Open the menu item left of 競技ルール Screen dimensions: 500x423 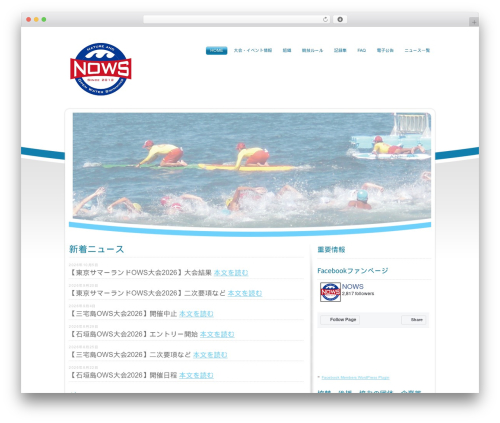pyautogui.click(x=287, y=50)
